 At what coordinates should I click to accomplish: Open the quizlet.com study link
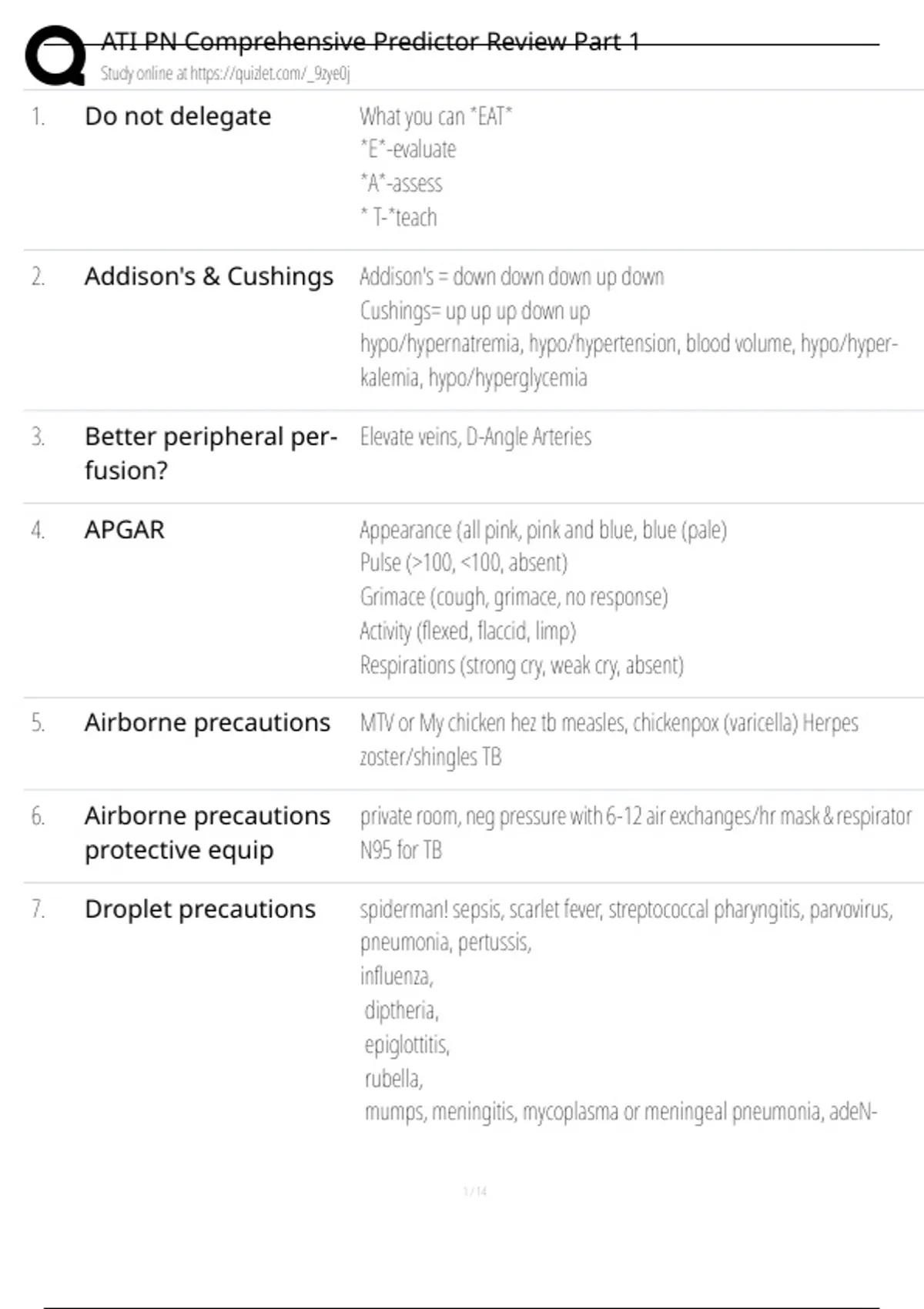pyautogui.click(x=225, y=74)
